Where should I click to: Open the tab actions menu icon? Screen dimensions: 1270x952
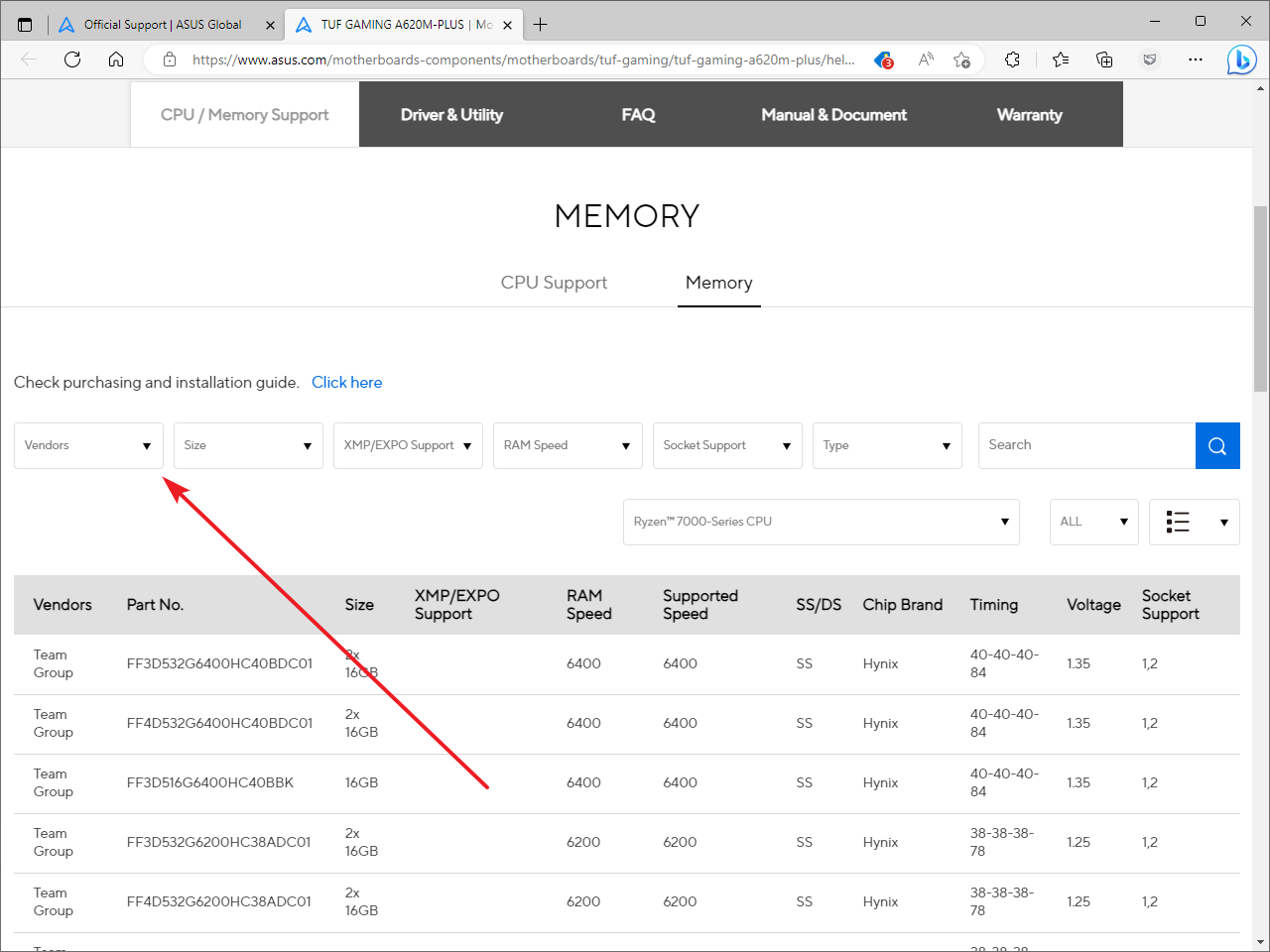(25, 25)
